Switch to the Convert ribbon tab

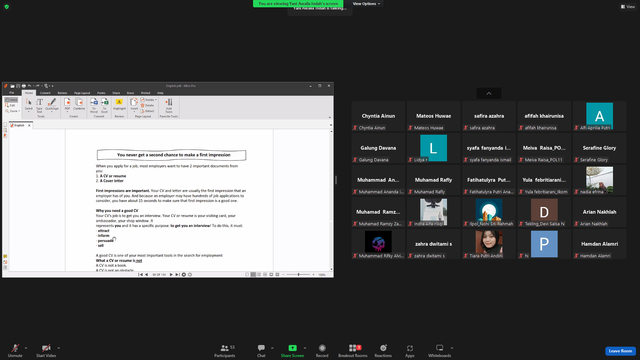click(45, 93)
